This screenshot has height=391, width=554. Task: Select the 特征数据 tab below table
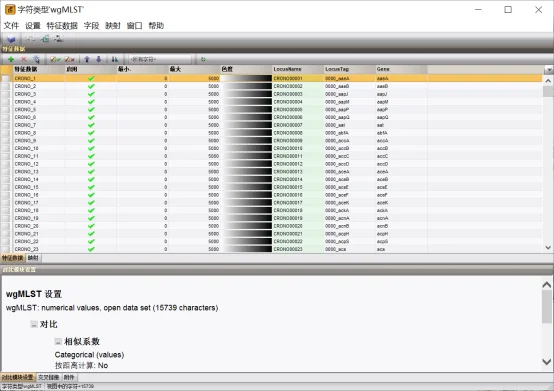pos(13,258)
